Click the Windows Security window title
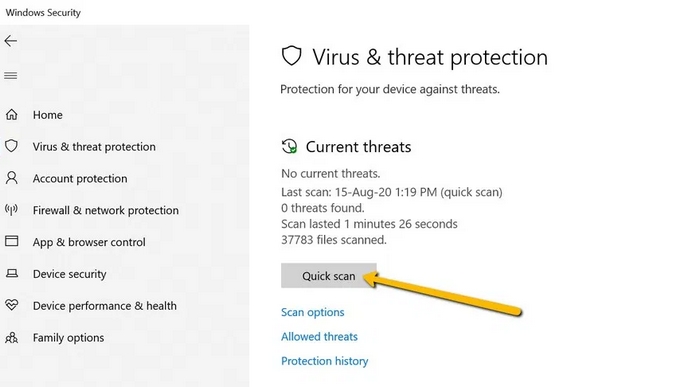Image resolution: width=700 pixels, height=387 pixels. click(x=43, y=12)
